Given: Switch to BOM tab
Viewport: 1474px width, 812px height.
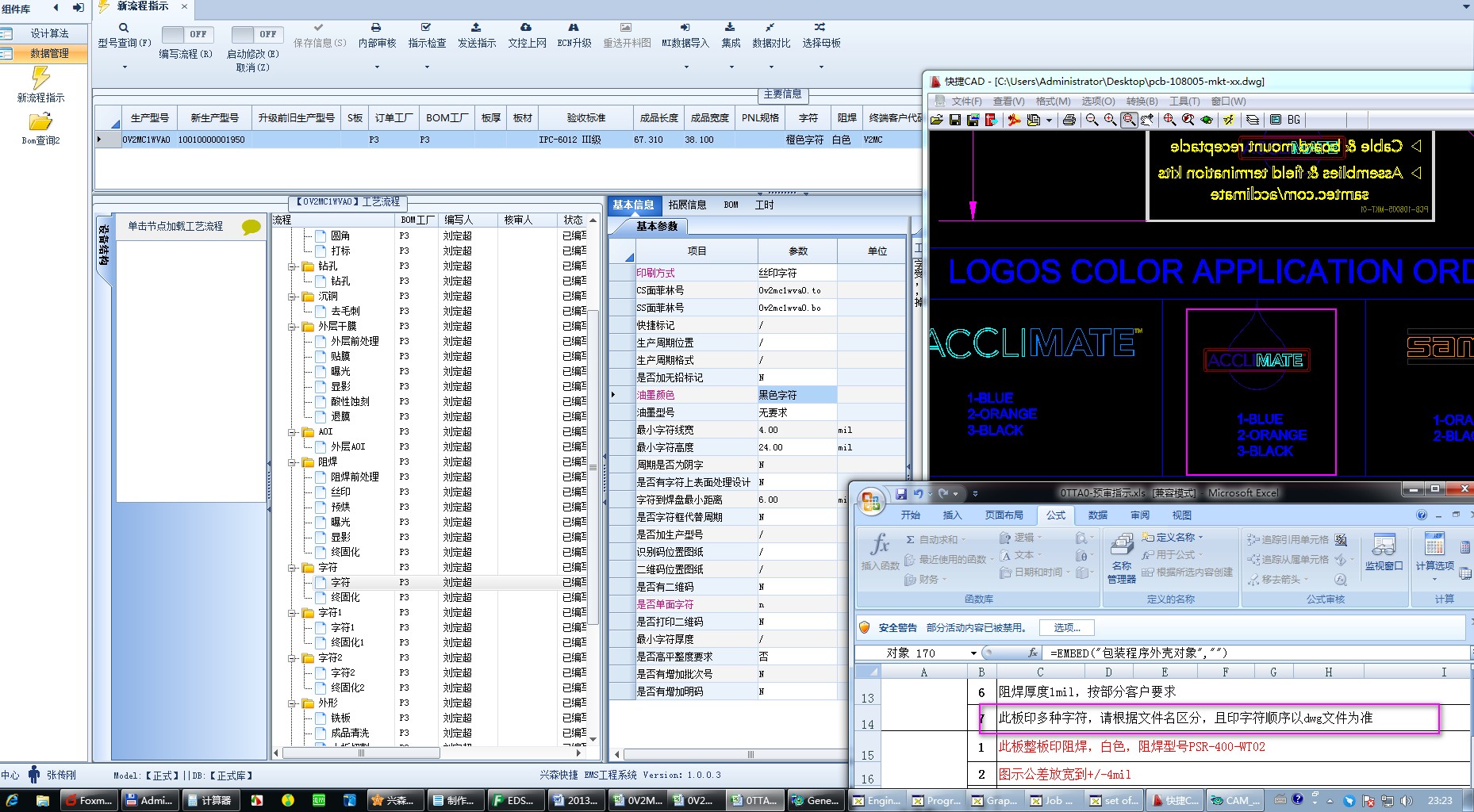Looking at the screenshot, I should click(x=731, y=205).
